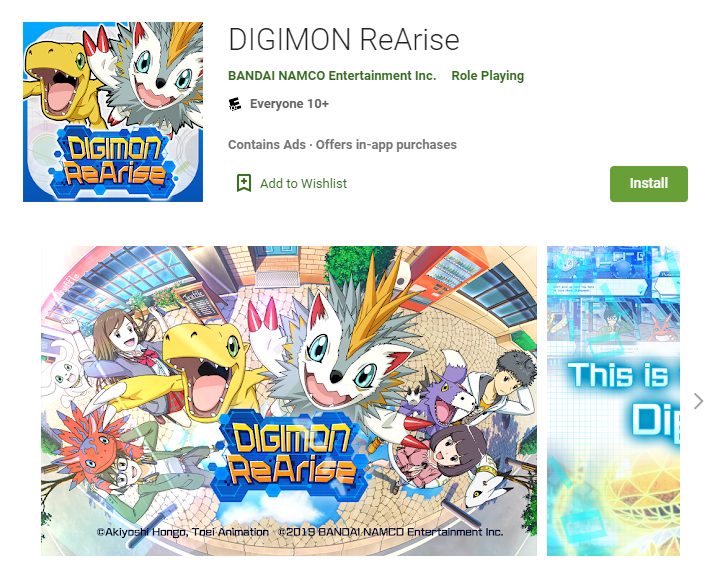Image resolution: width=714 pixels, height=576 pixels.
Task: Click the bookmark wishlist icon
Action: 244,183
